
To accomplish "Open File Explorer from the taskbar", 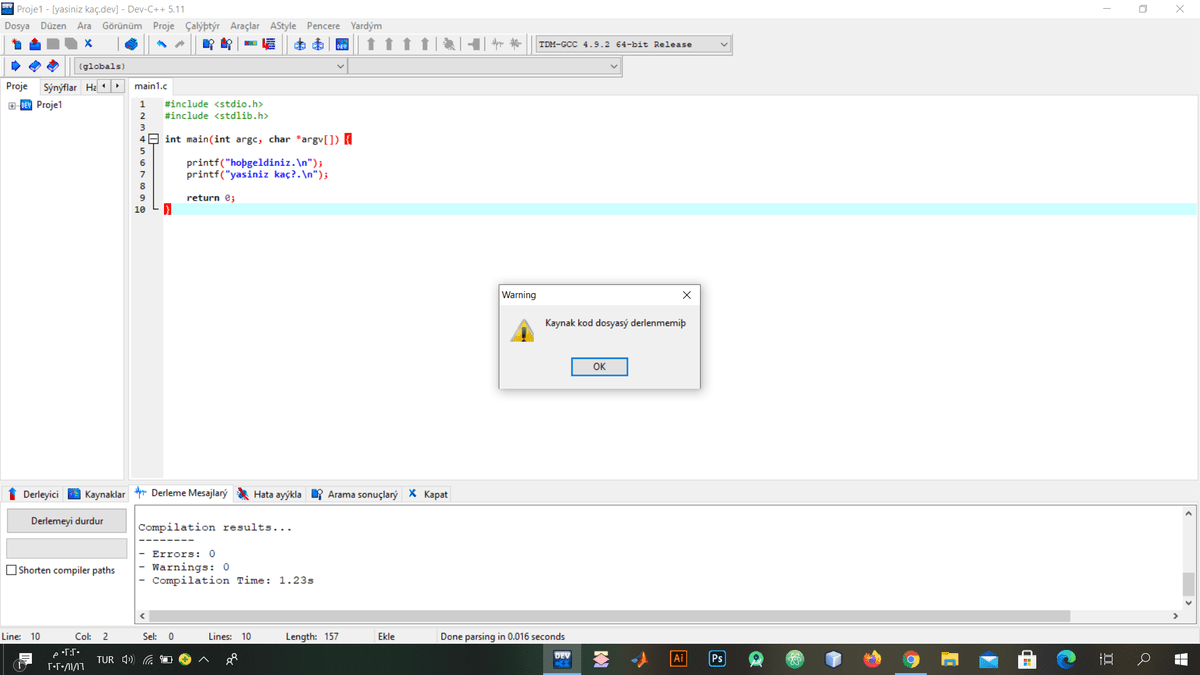I will click(950, 659).
